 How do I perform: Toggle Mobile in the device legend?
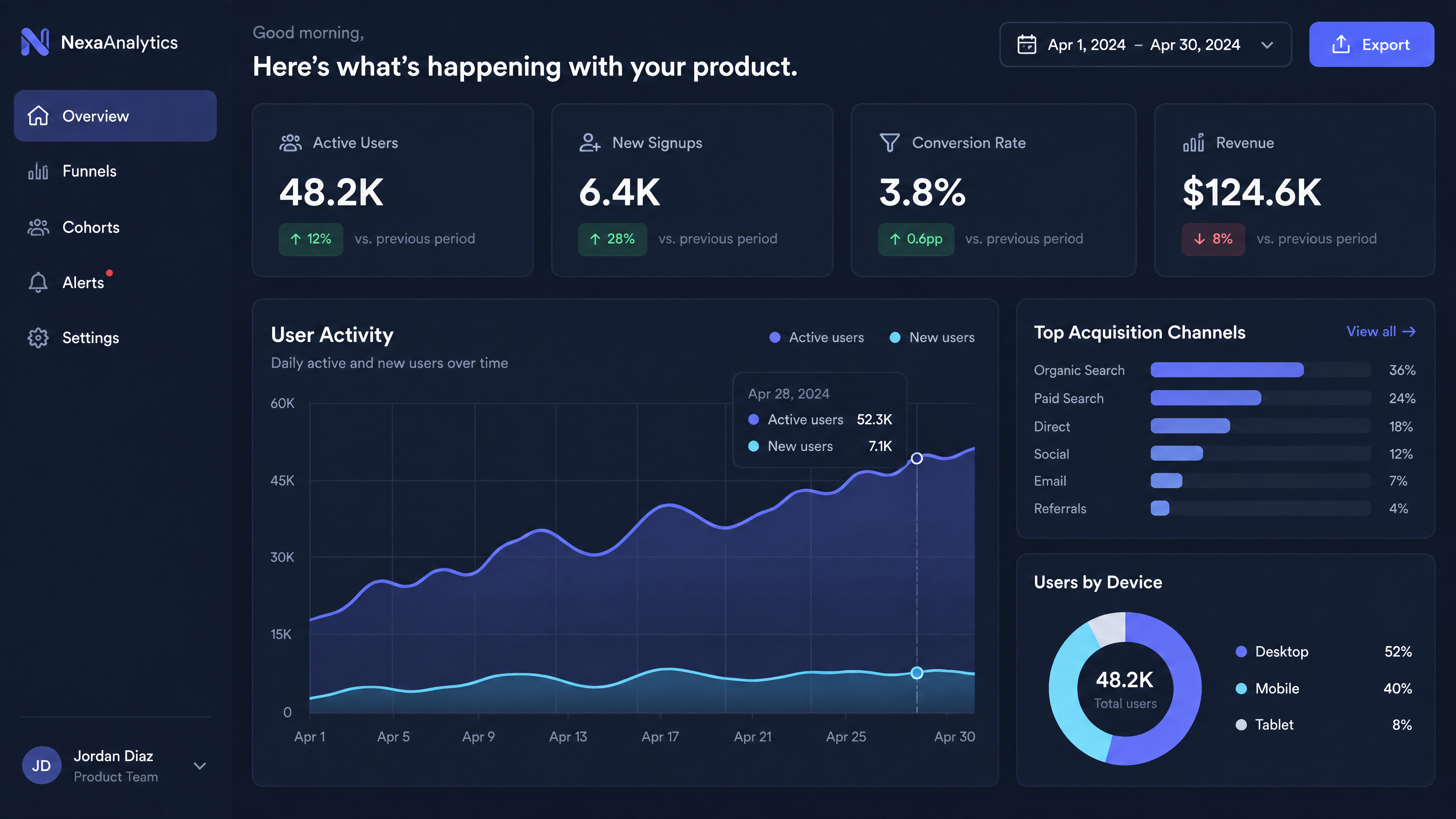point(1267,689)
